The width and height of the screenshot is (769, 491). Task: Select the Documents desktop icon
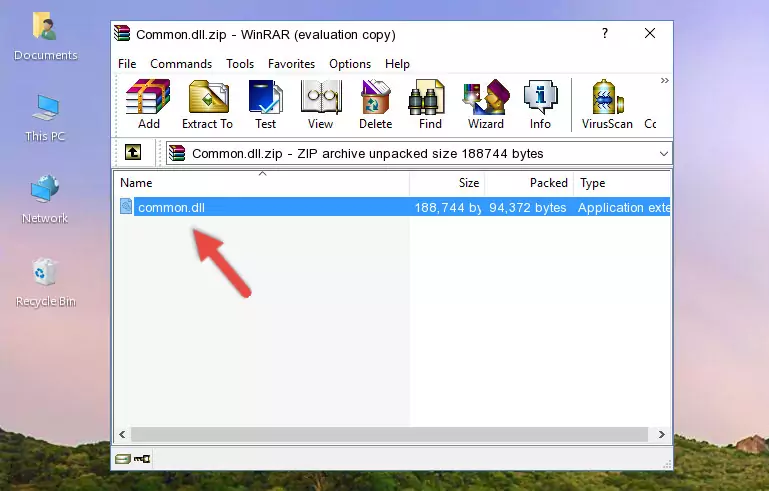45,36
